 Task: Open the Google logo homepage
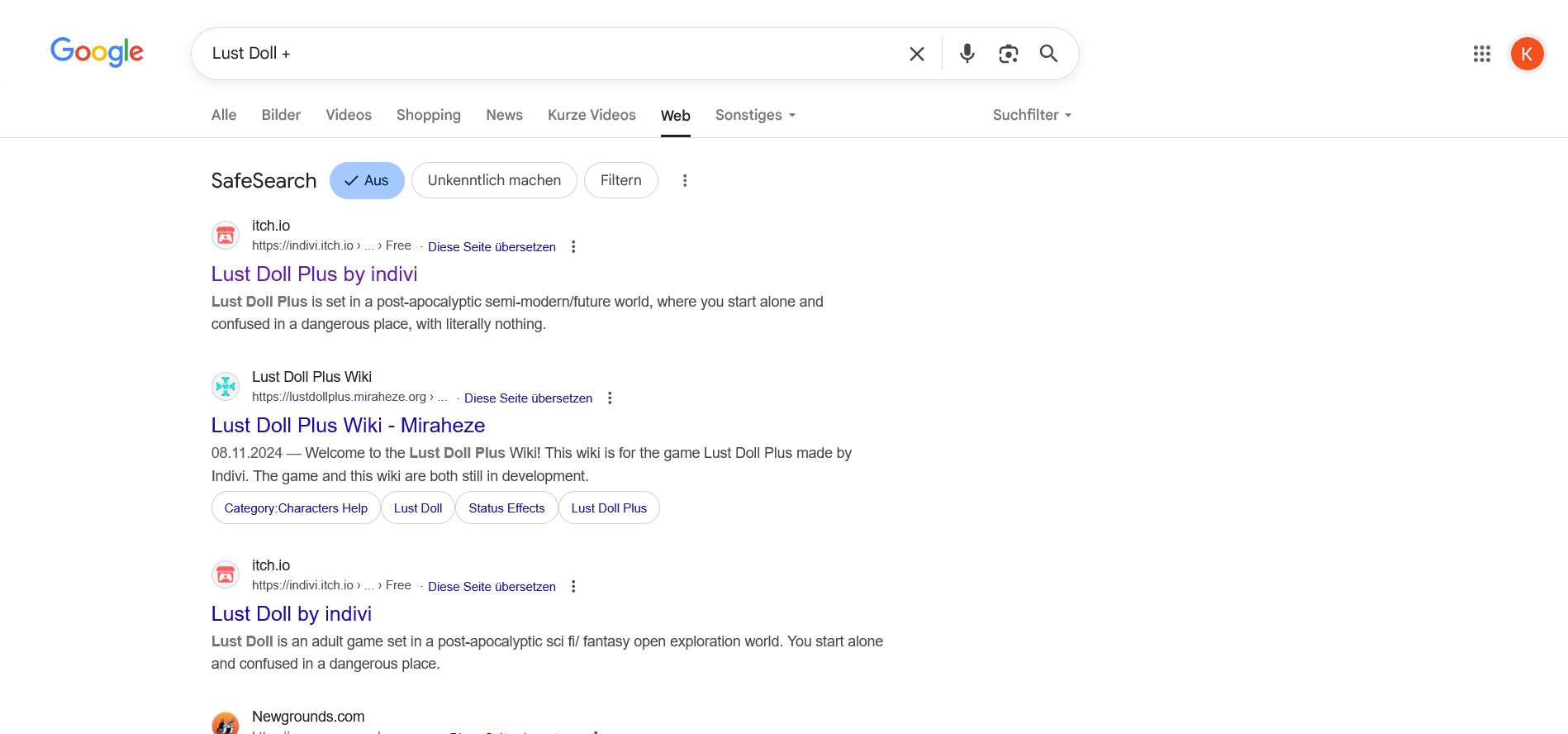point(97,52)
